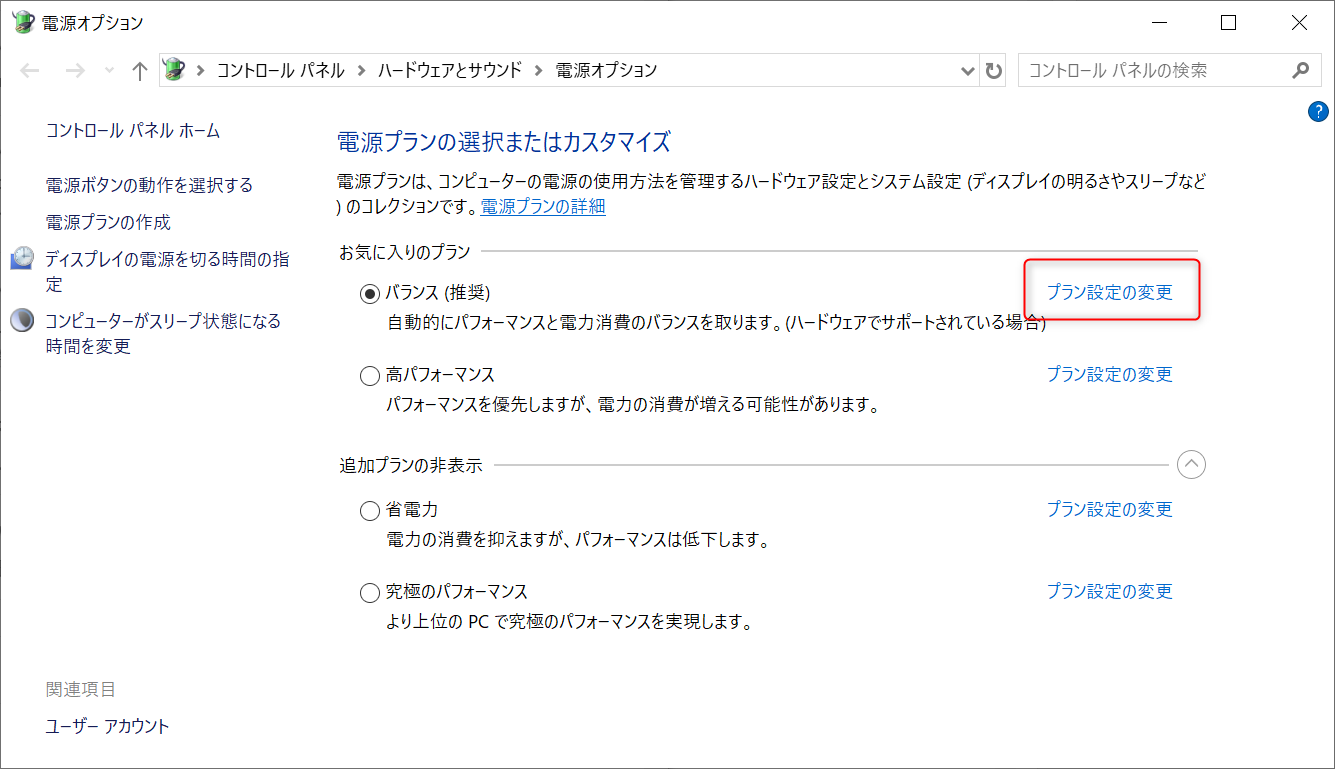Select the 究極のパフォーマンス radio button
This screenshot has width=1335, height=769.
point(370,593)
